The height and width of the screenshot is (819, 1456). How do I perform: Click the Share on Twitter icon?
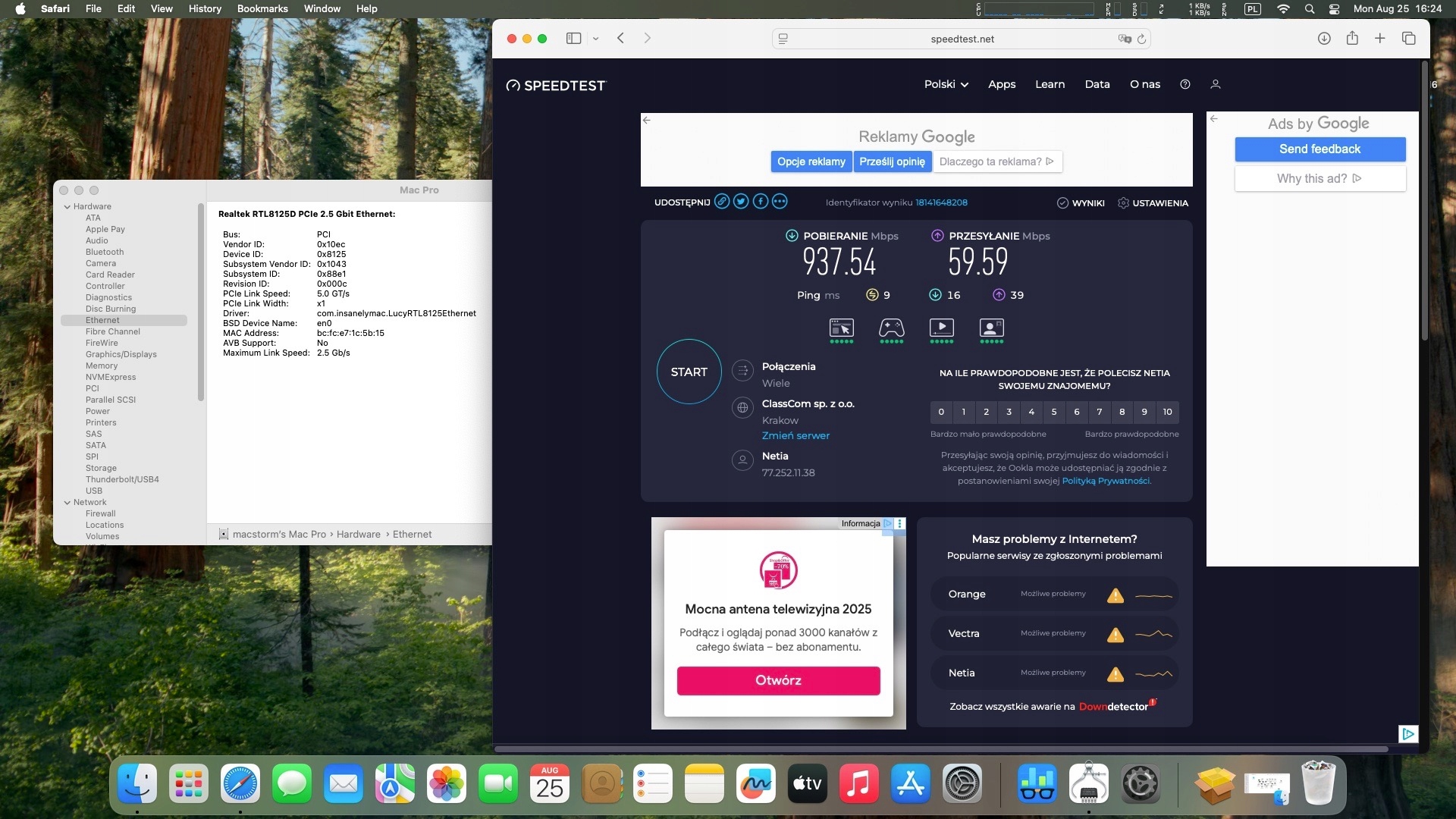click(741, 202)
